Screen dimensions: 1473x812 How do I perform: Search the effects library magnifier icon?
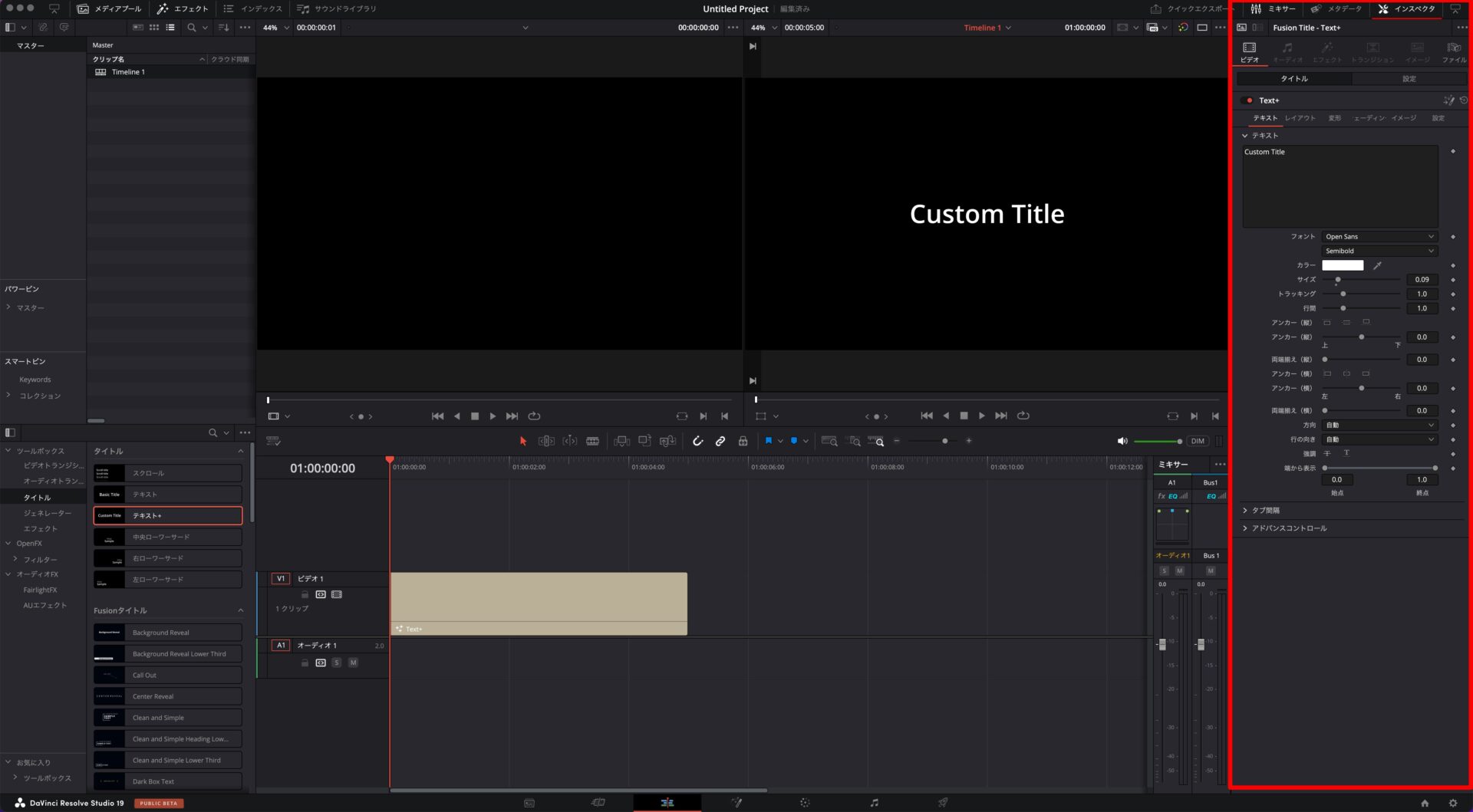coord(213,432)
